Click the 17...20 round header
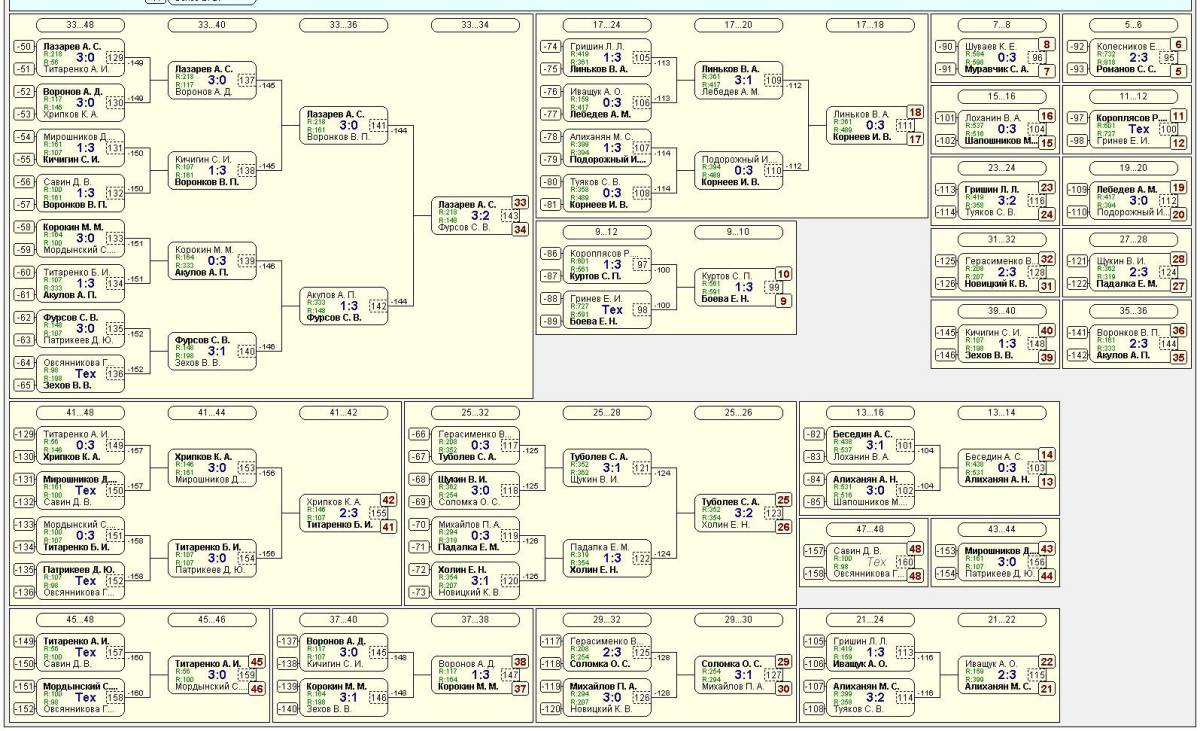The width and height of the screenshot is (1200, 731). click(x=739, y=24)
